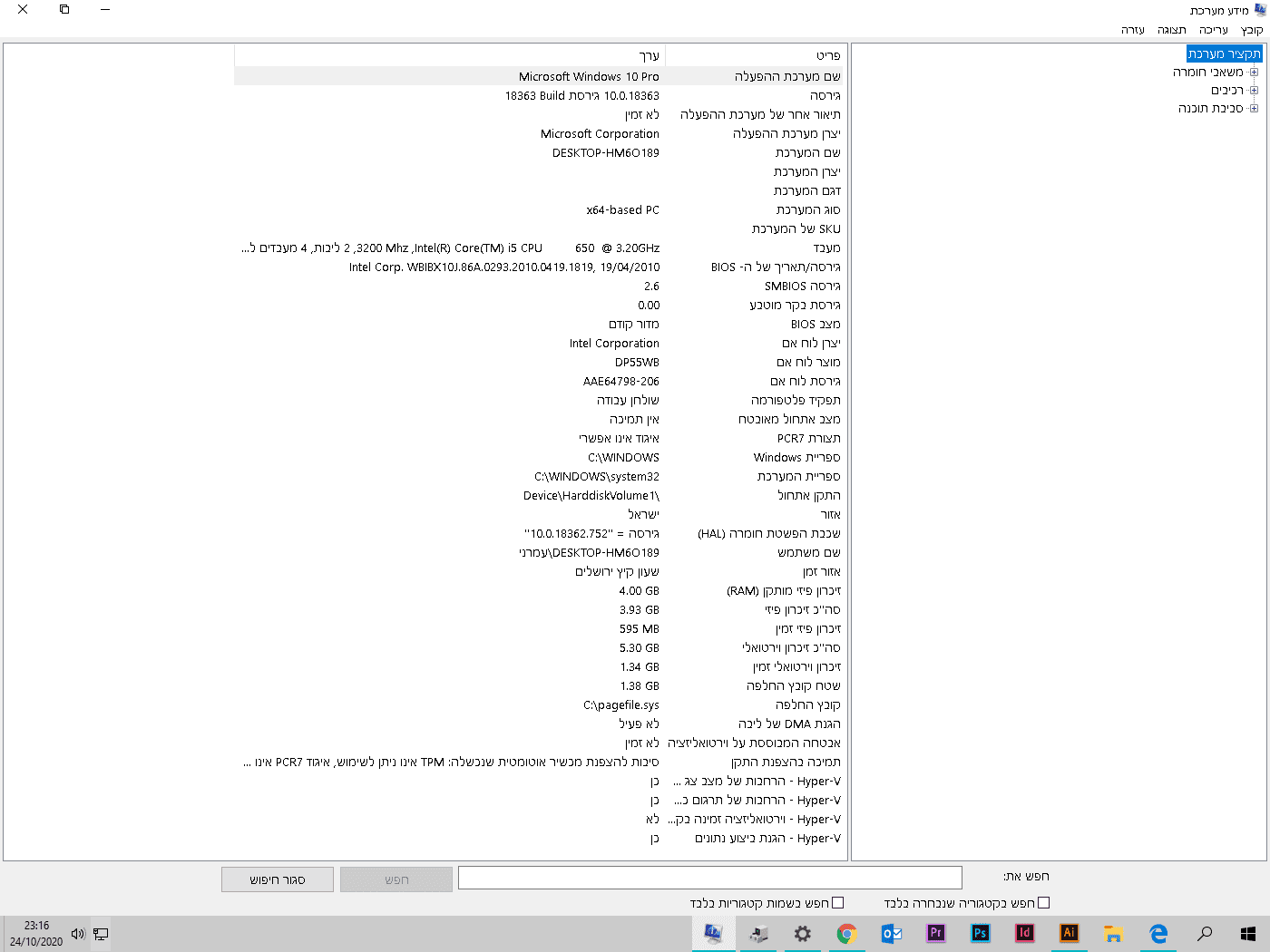
Task: Open taskbar search magnifier
Action: click(x=1204, y=933)
